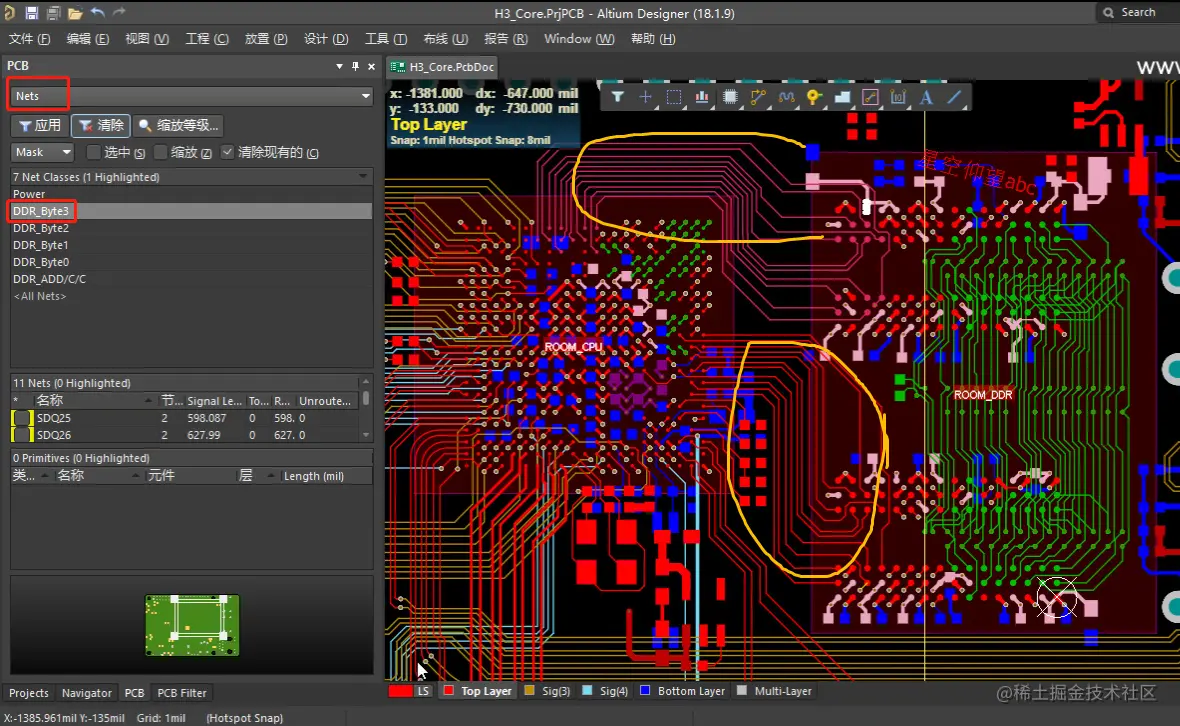Expand the 7 Net Classes list dropdown

[x=365, y=176]
